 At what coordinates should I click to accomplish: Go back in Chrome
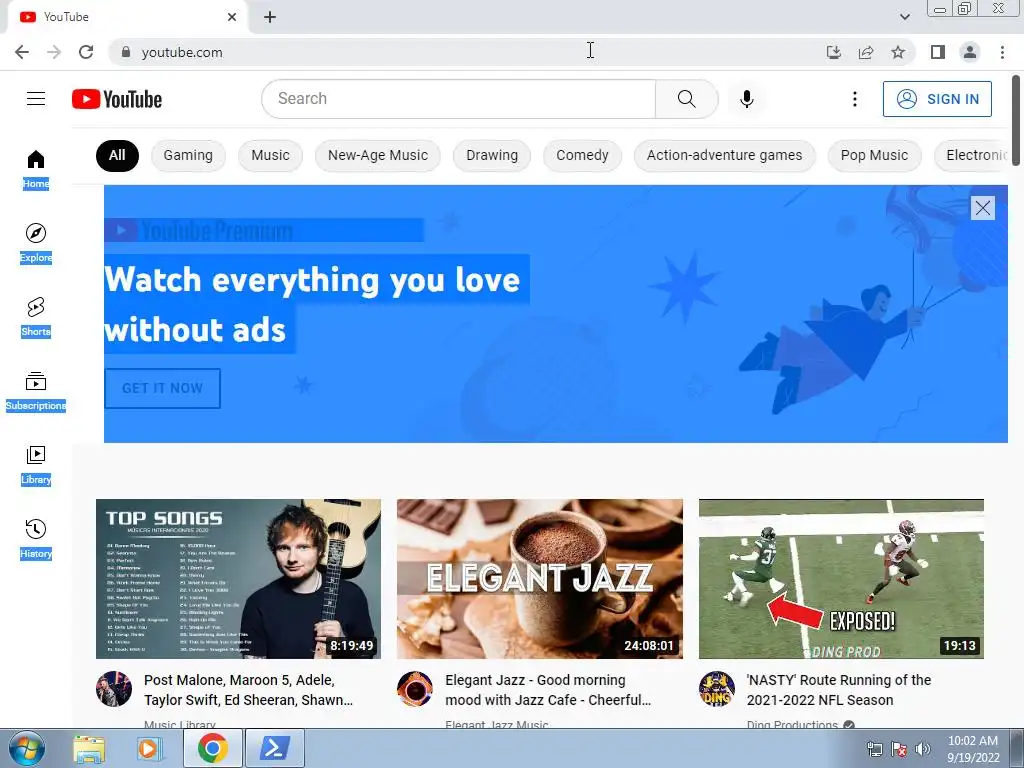22,52
